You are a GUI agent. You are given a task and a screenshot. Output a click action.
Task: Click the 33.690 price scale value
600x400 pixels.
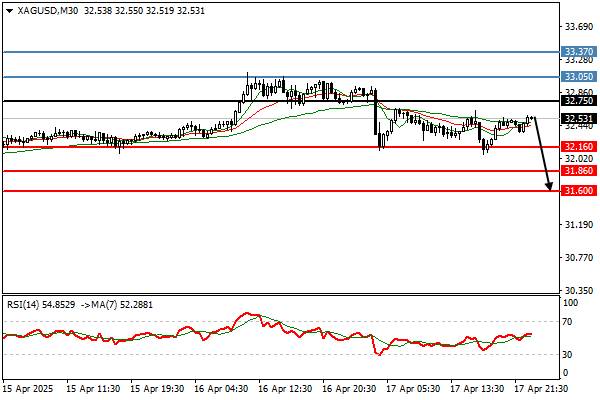[579, 26]
